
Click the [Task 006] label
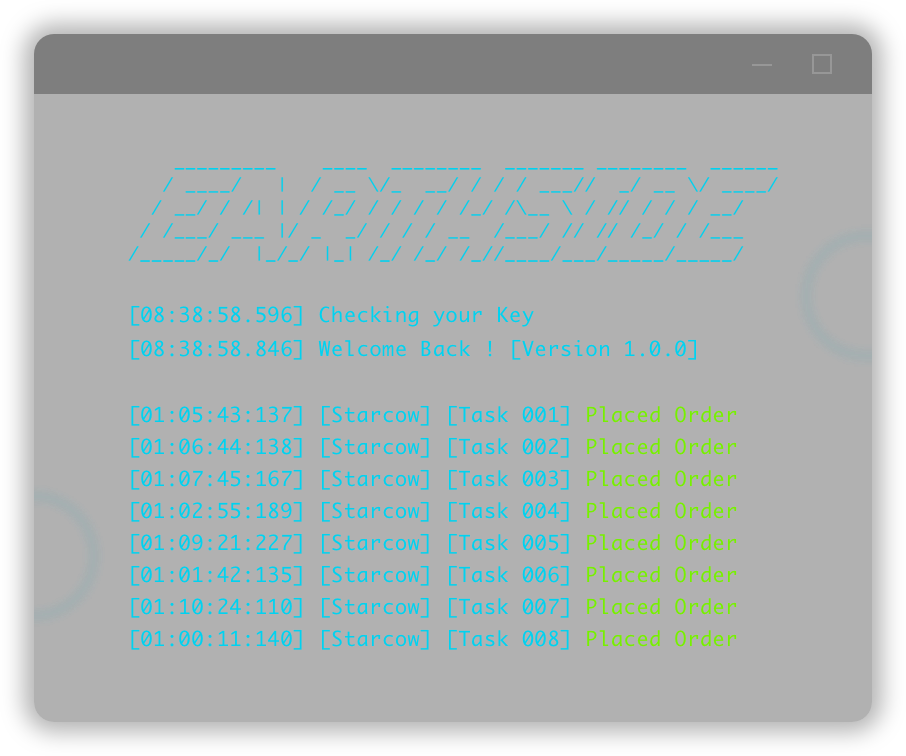point(509,575)
